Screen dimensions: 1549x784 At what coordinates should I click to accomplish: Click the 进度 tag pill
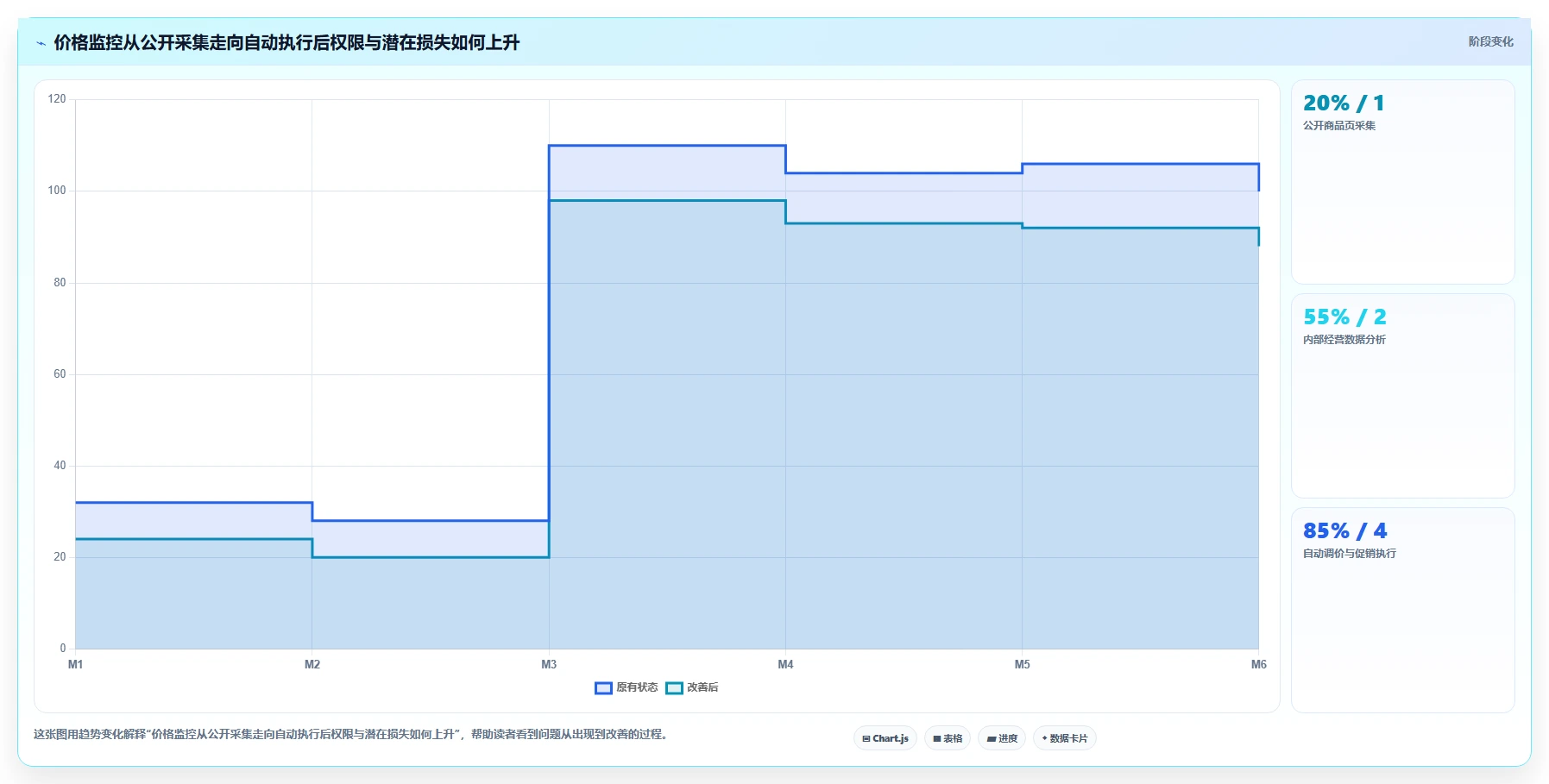pos(1002,738)
